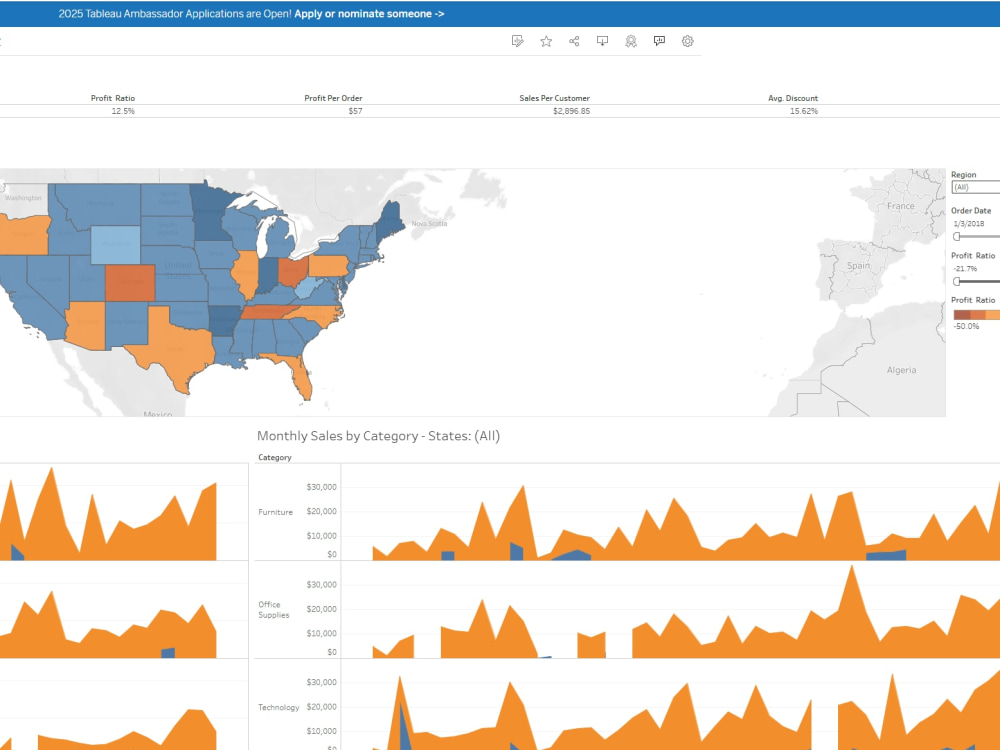Viewport: 1000px width, 750px height.
Task: Open settings via the gear icon
Action: [x=688, y=41]
